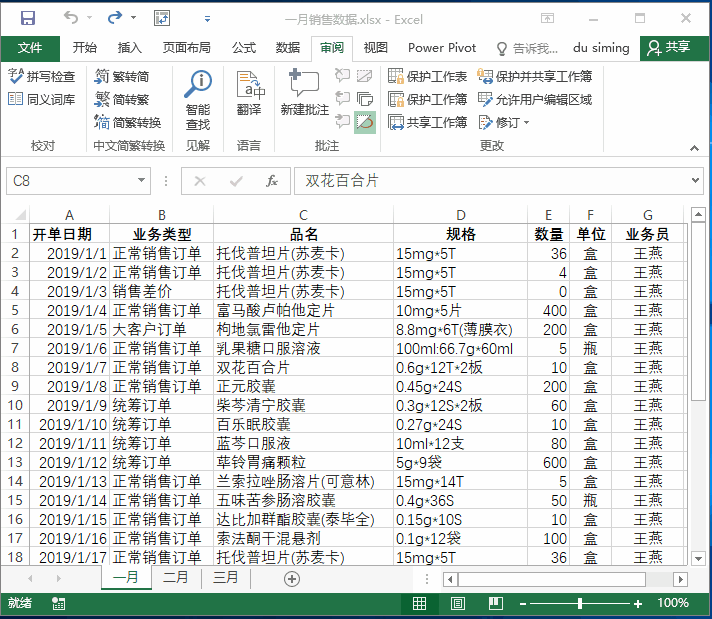This screenshot has height=619, width=712.
Task: Run 拼写检查 spell check
Action: coord(41,76)
